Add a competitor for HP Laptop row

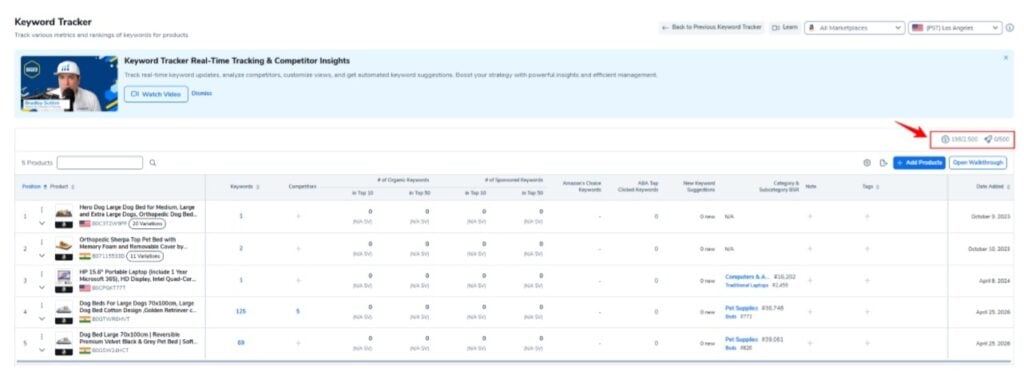(298, 280)
